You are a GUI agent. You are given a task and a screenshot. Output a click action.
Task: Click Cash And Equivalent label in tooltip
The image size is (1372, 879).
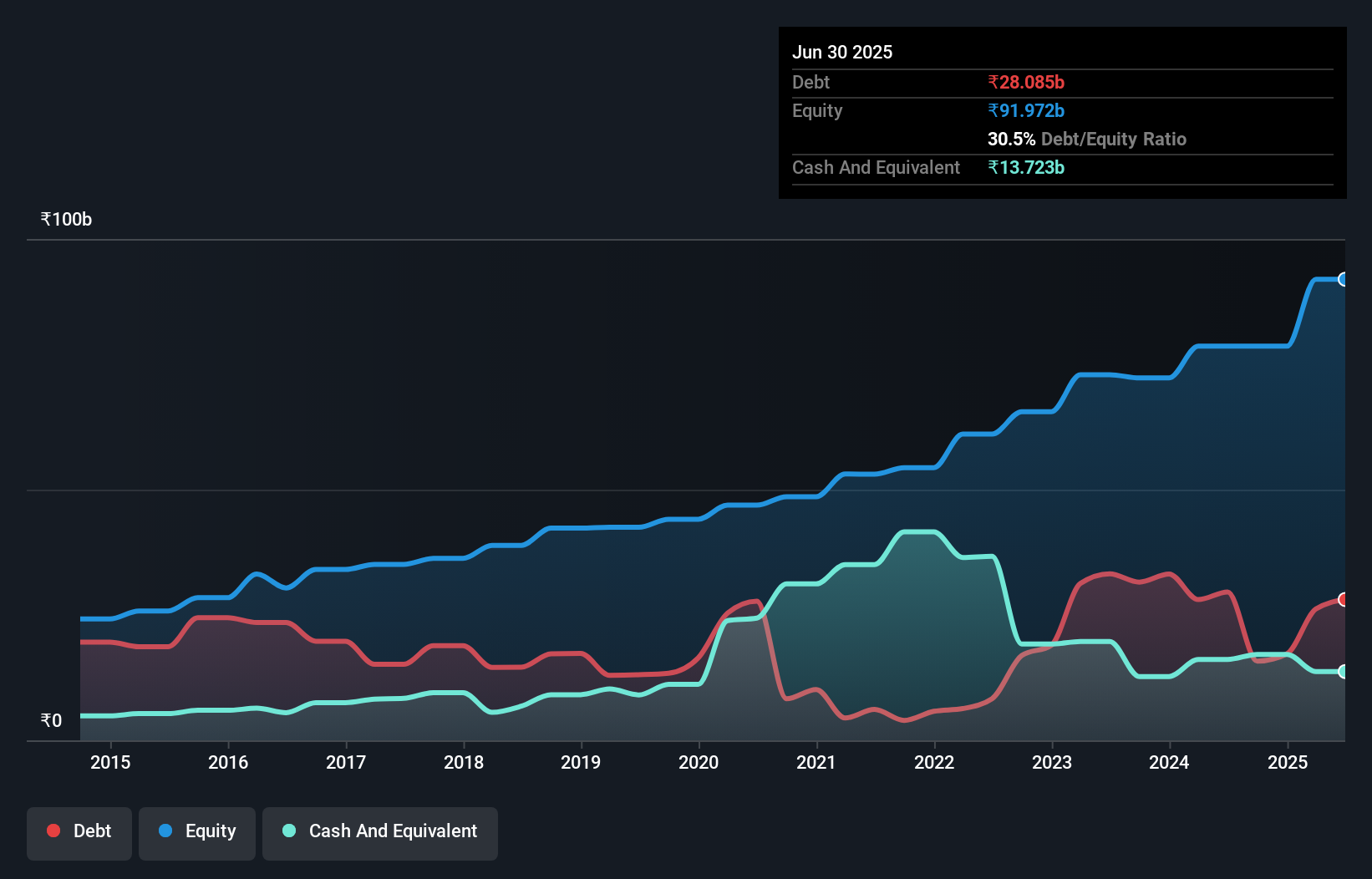[876, 167]
